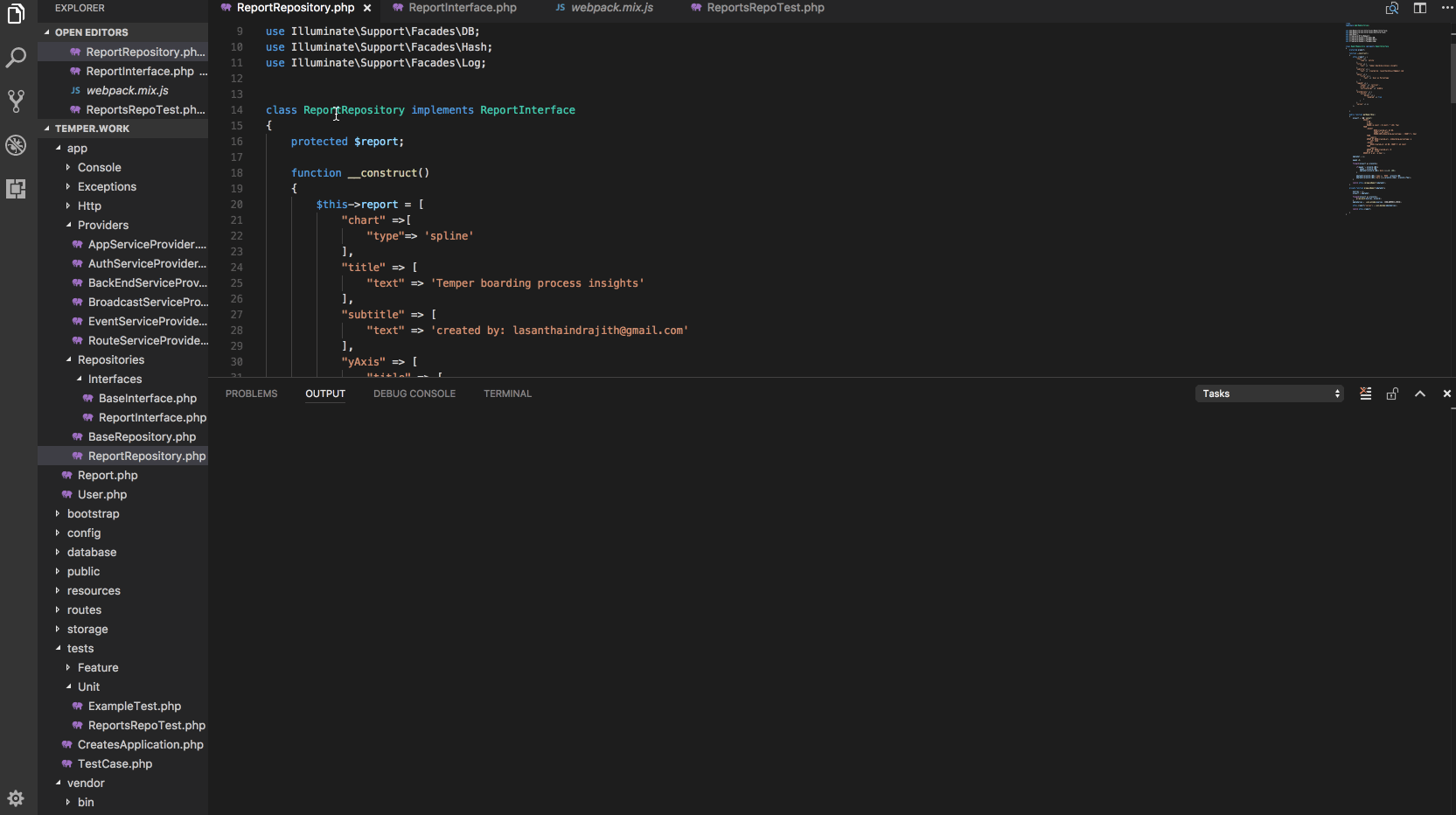
Task: Collapse the Unit folder
Action: (122, 687)
